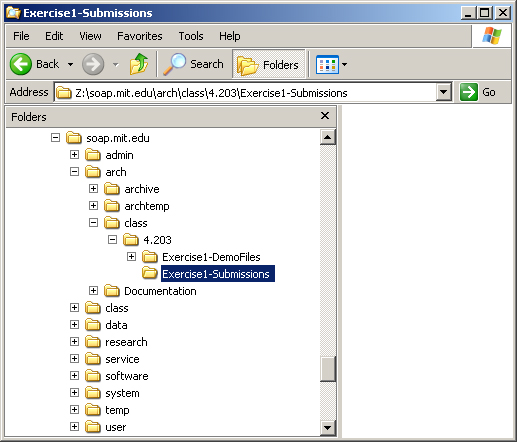Open the Back history dropdown arrow
Image resolution: width=517 pixels, height=442 pixels.
tap(71, 64)
